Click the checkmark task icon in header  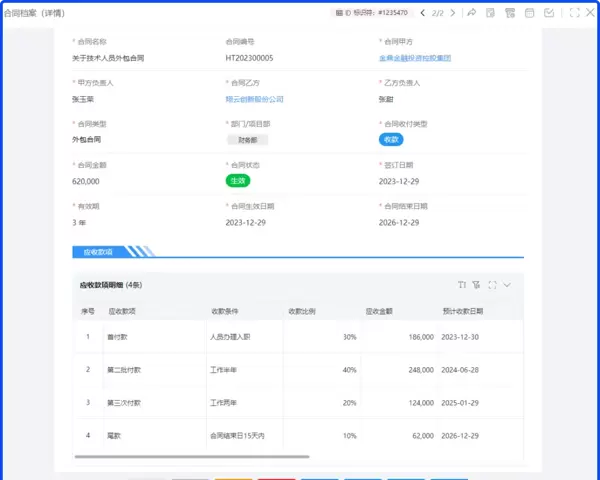549,13
